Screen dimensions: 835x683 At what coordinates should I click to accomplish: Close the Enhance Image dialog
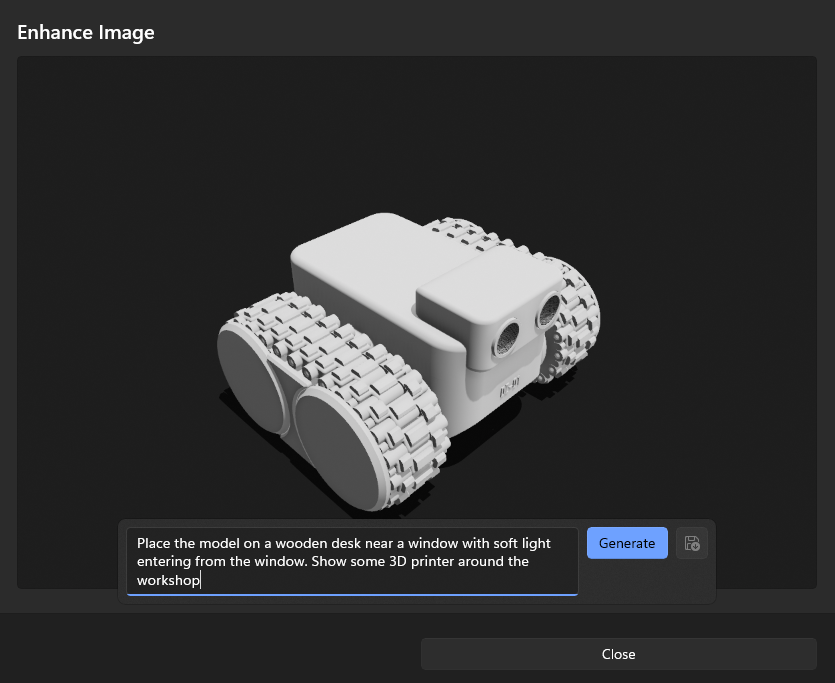click(x=618, y=654)
